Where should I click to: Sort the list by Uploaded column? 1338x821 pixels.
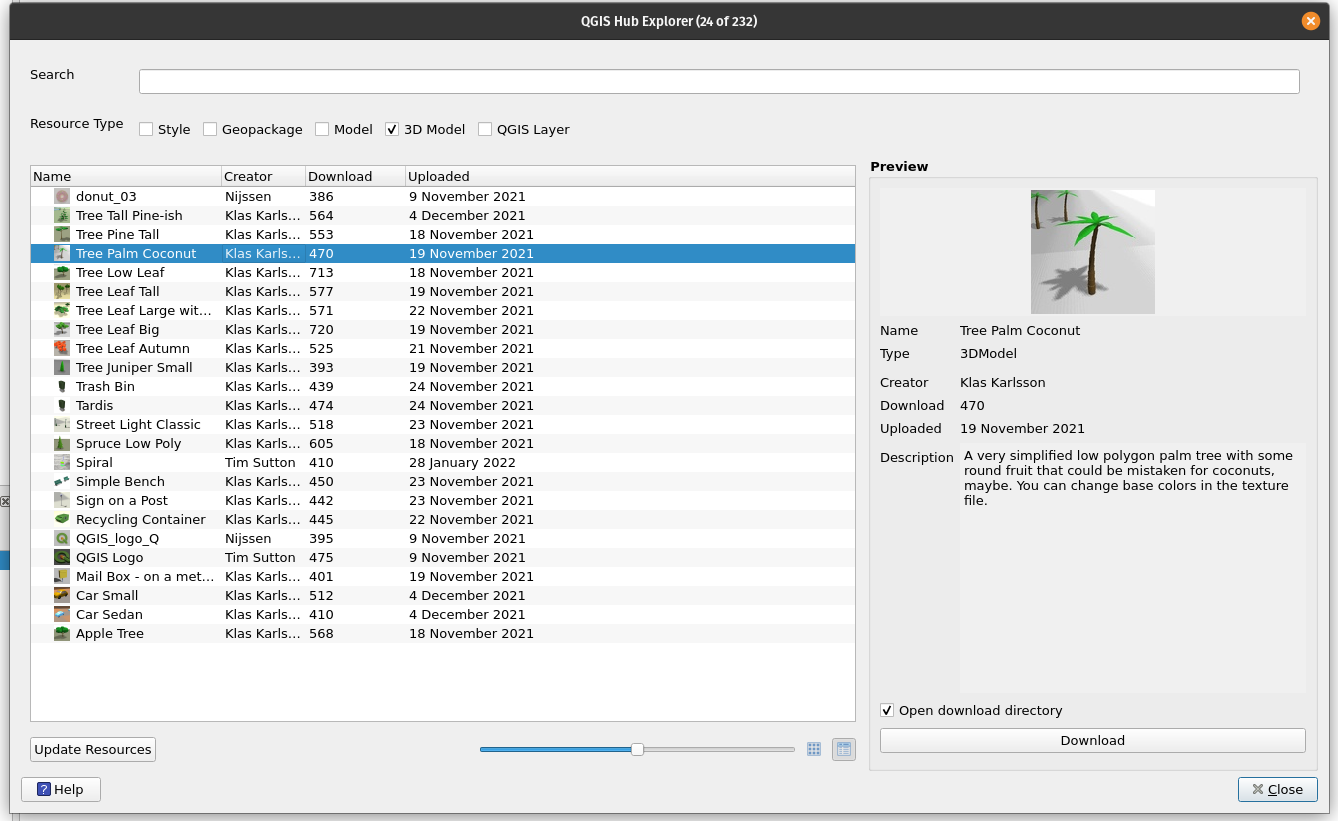click(x=630, y=176)
